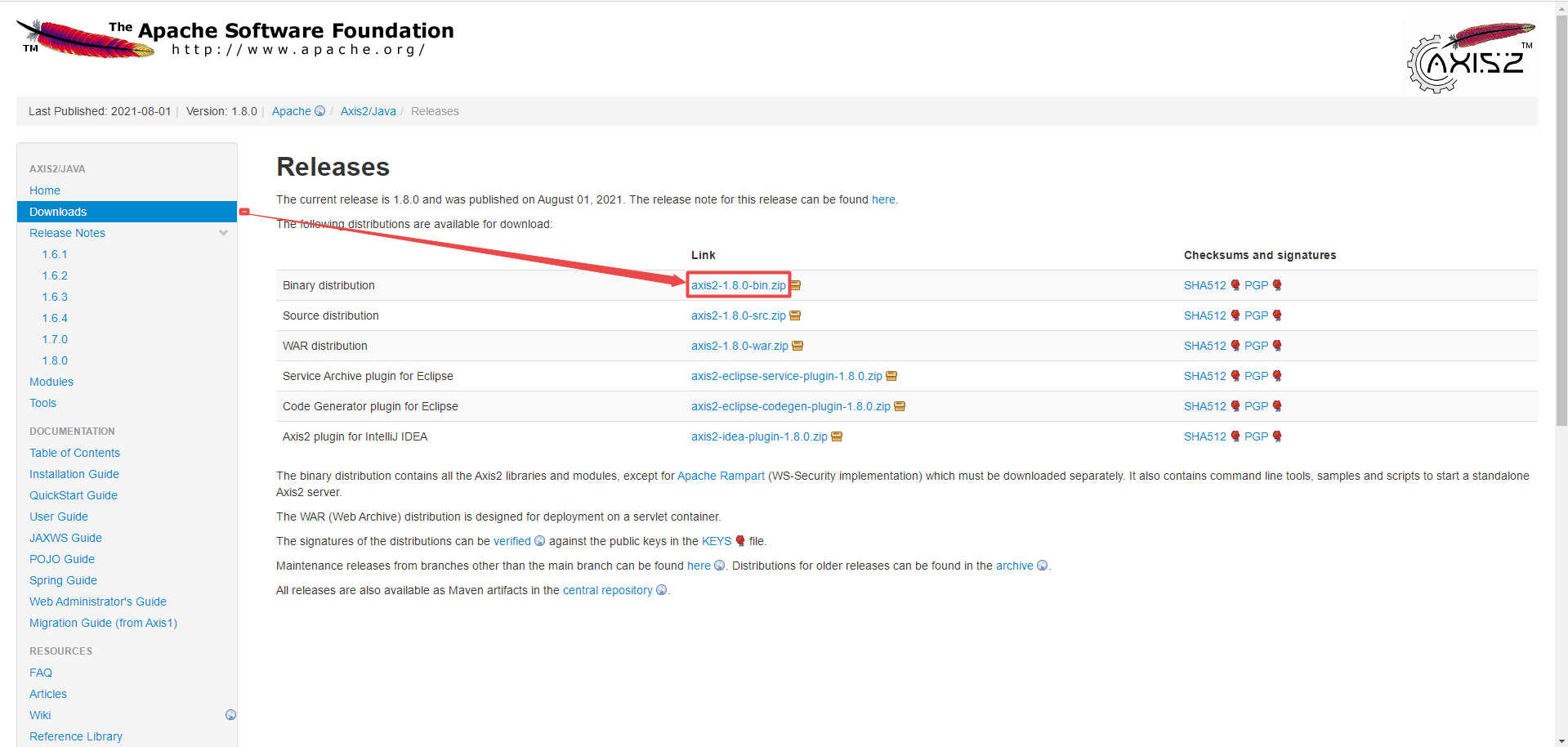
Task: Open Installation Guide in sidebar
Action: (74, 474)
